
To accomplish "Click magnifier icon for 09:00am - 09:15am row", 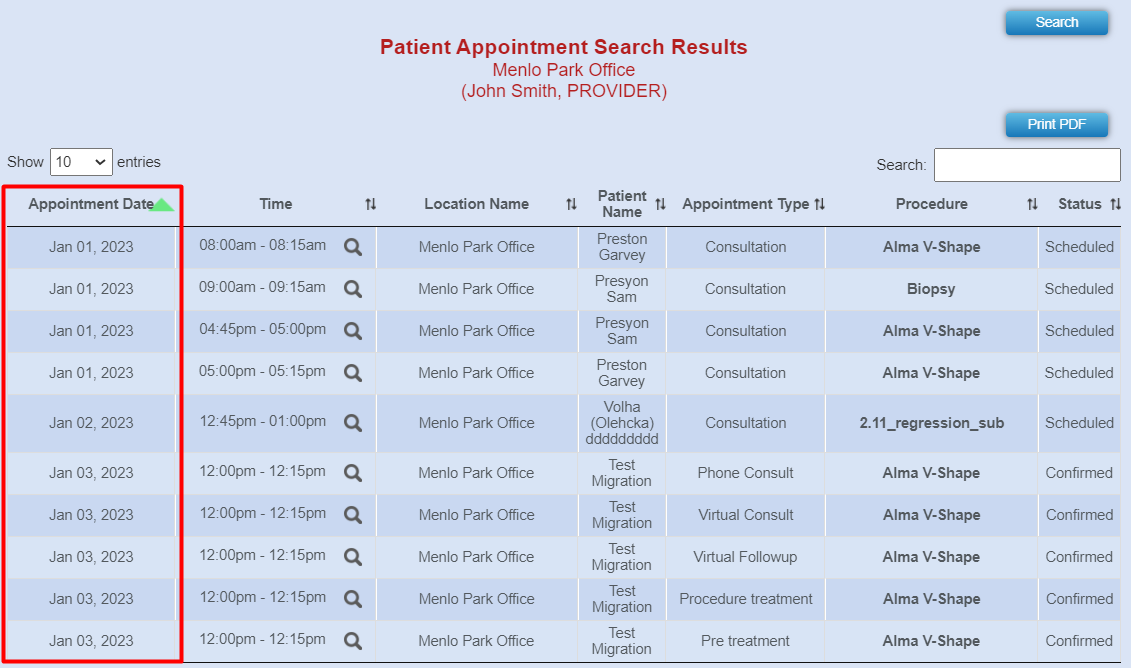I will click(x=353, y=289).
